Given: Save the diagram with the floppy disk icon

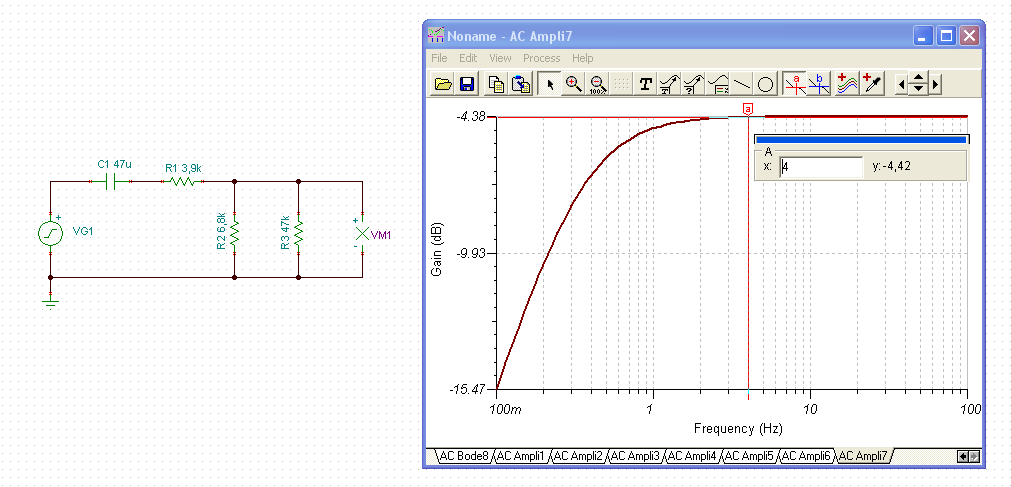Looking at the screenshot, I should (x=466, y=84).
